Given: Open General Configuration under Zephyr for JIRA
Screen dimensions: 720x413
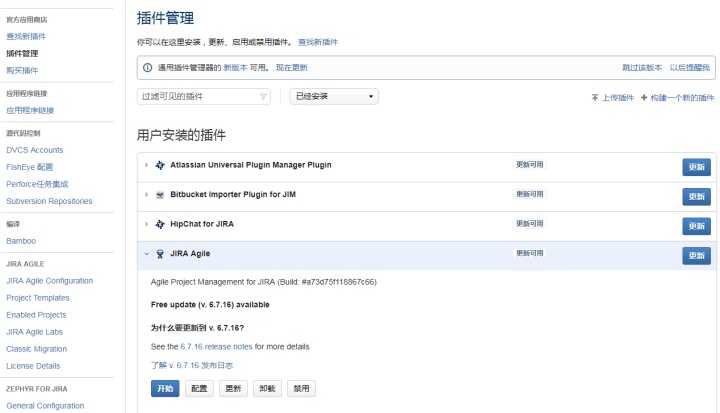Looking at the screenshot, I should click(x=45, y=406).
